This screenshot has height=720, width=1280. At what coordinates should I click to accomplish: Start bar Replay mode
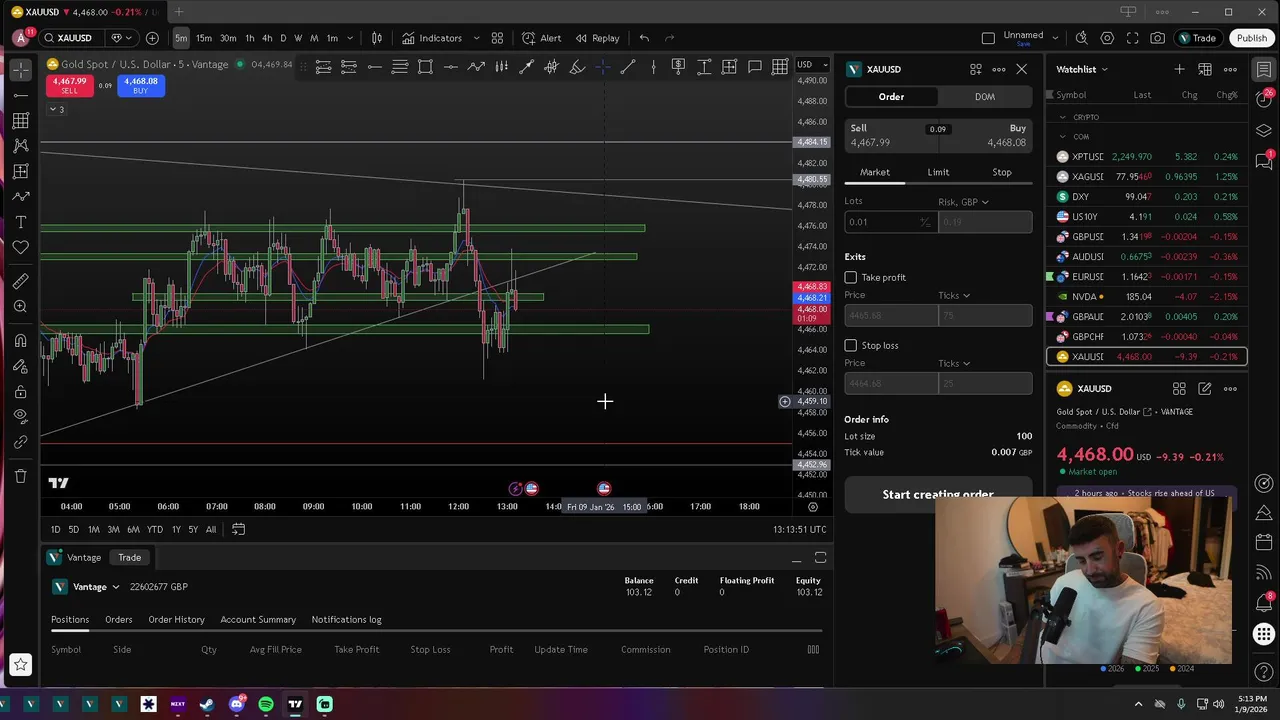(x=597, y=38)
